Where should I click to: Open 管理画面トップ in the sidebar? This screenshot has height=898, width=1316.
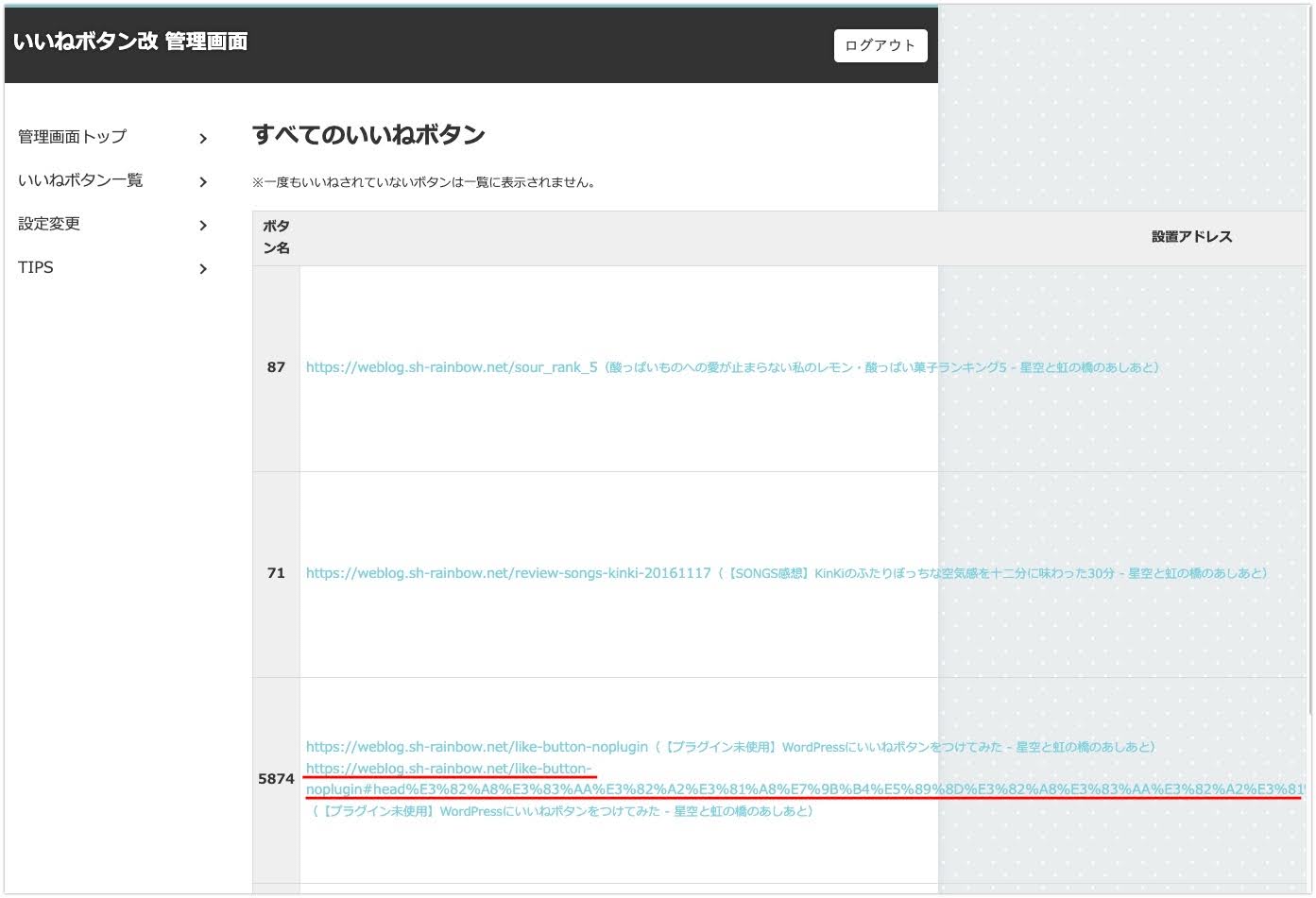pyautogui.click(x=72, y=137)
